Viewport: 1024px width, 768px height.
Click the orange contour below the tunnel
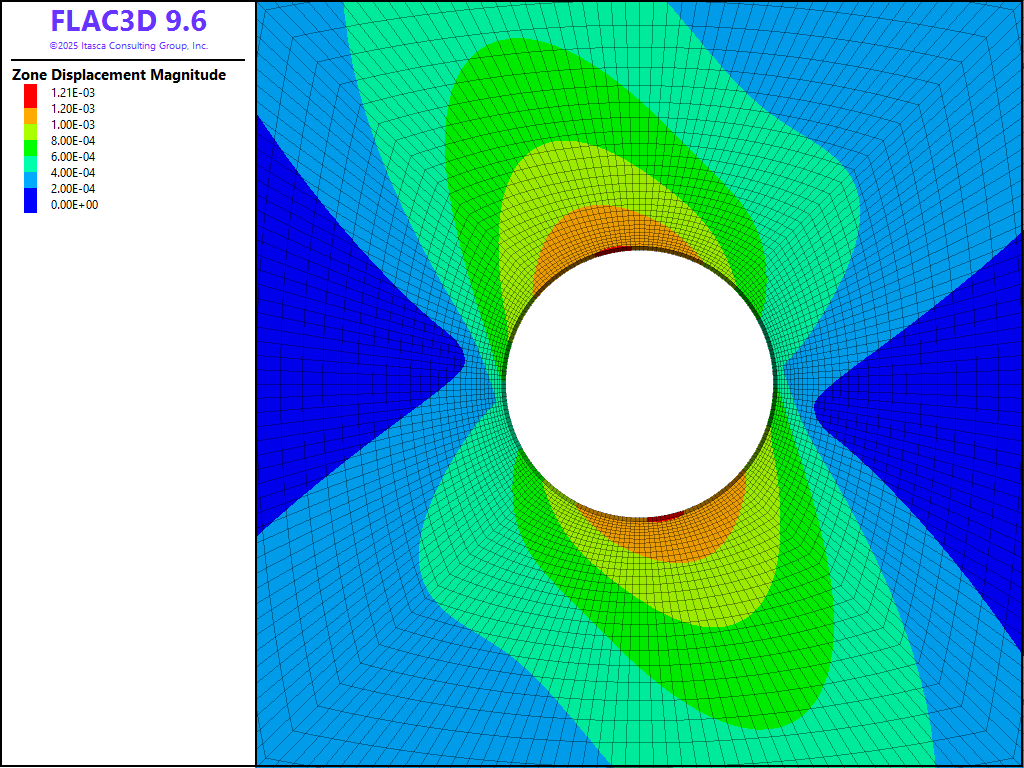click(660, 538)
